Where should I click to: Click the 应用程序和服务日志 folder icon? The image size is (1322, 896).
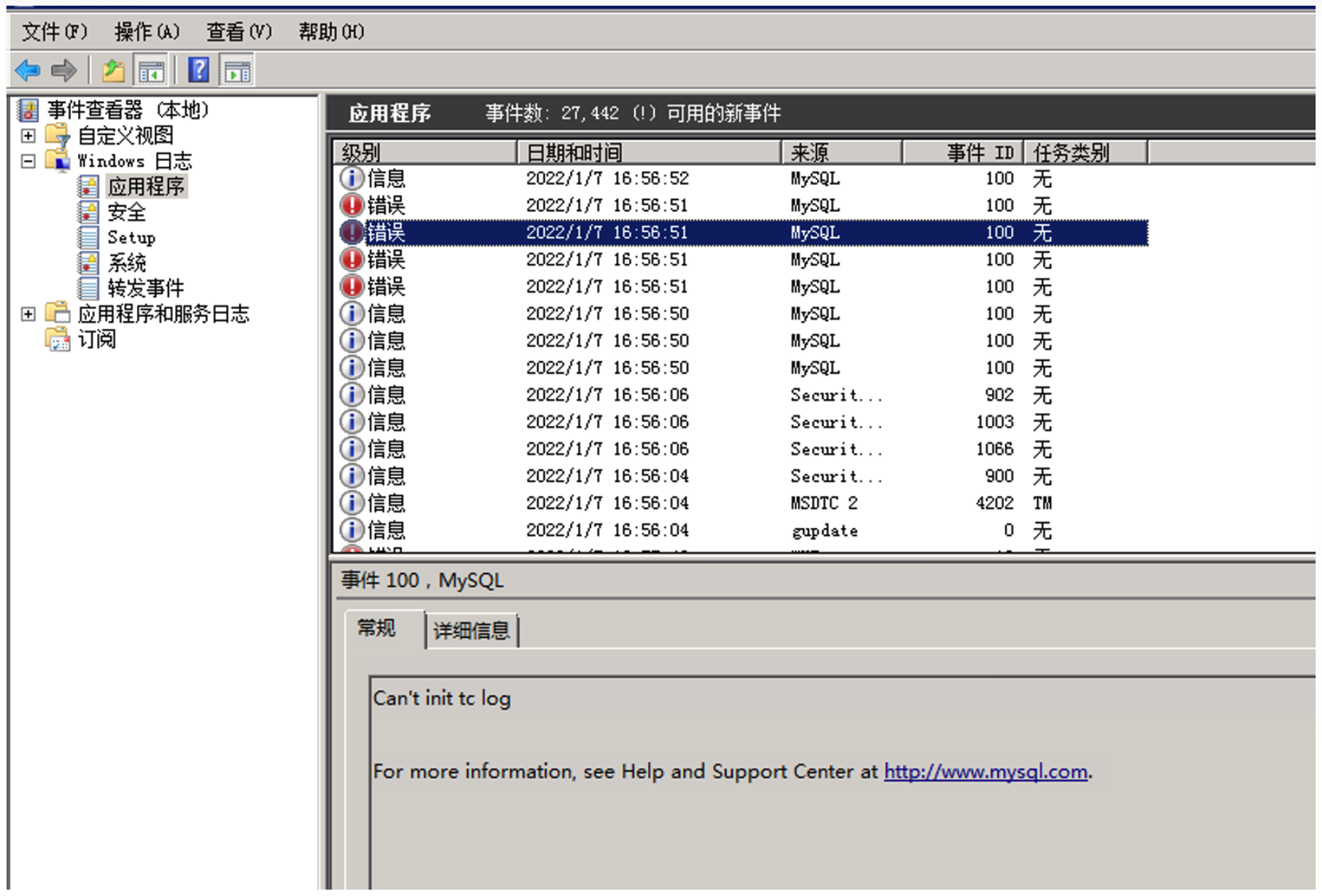[57, 313]
